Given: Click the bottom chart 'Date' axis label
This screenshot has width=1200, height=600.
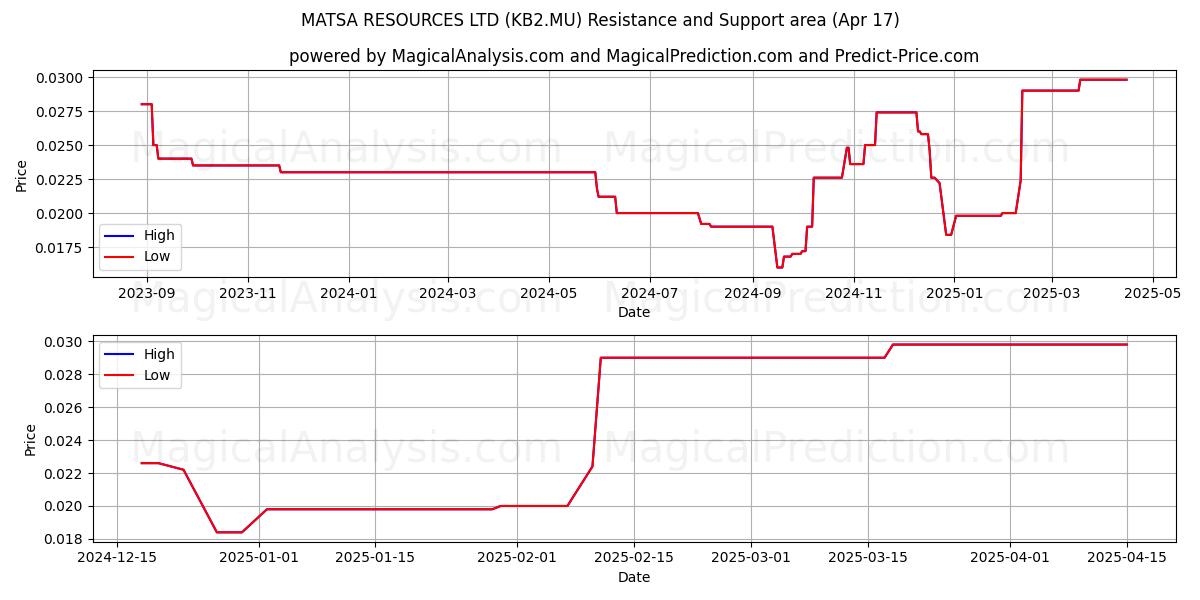Looking at the screenshot, I should click(x=634, y=577).
